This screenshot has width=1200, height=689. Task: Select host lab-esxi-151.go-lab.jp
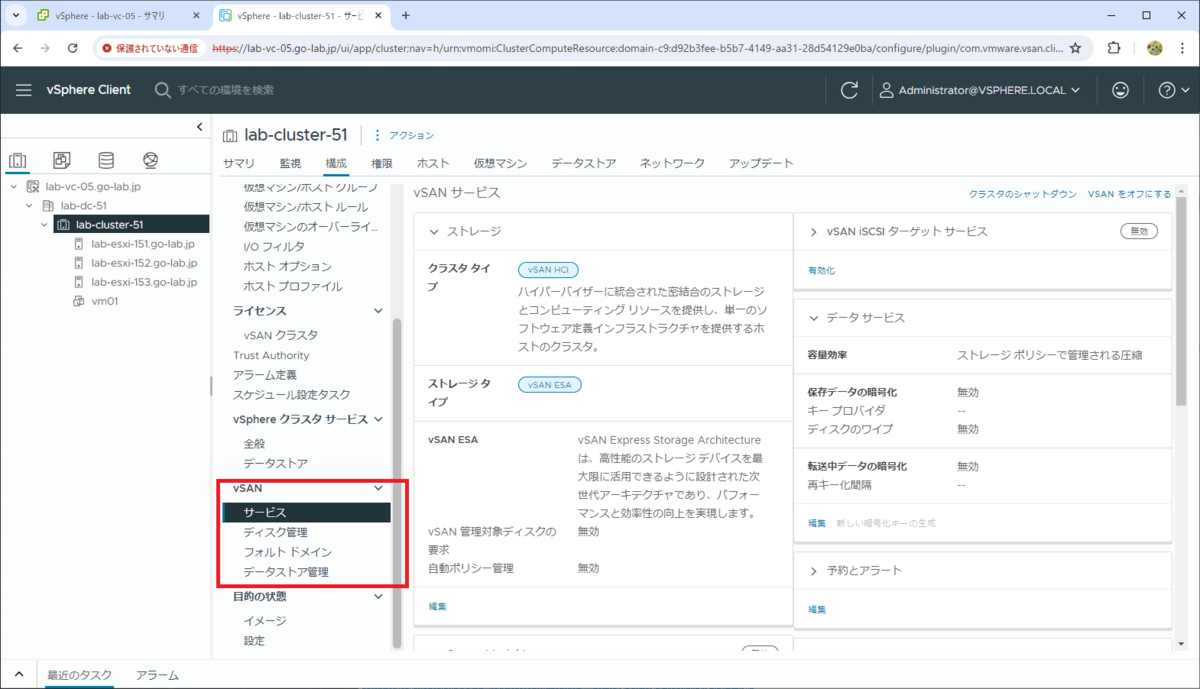143,244
